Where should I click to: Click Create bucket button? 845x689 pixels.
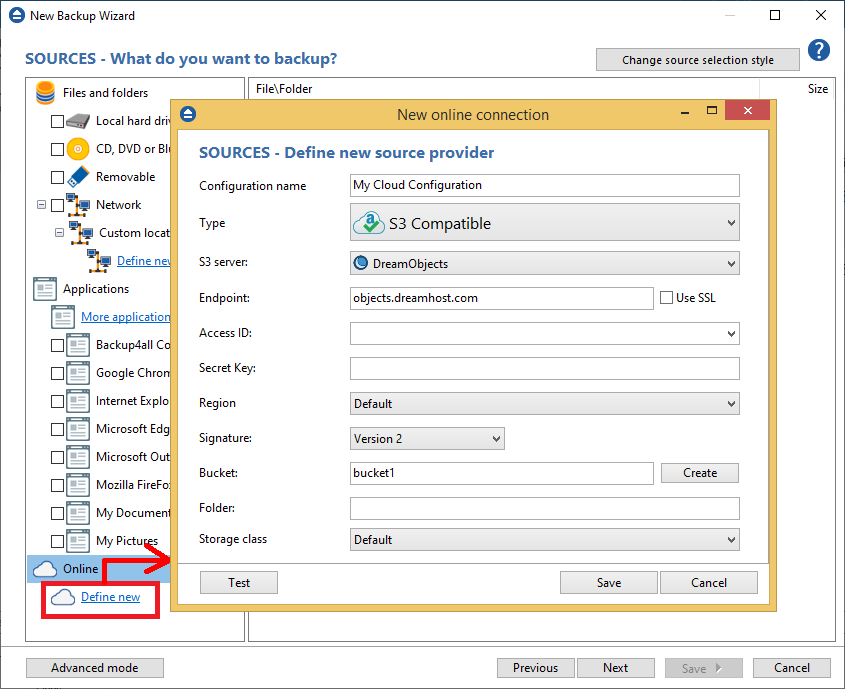[x=700, y=473]
